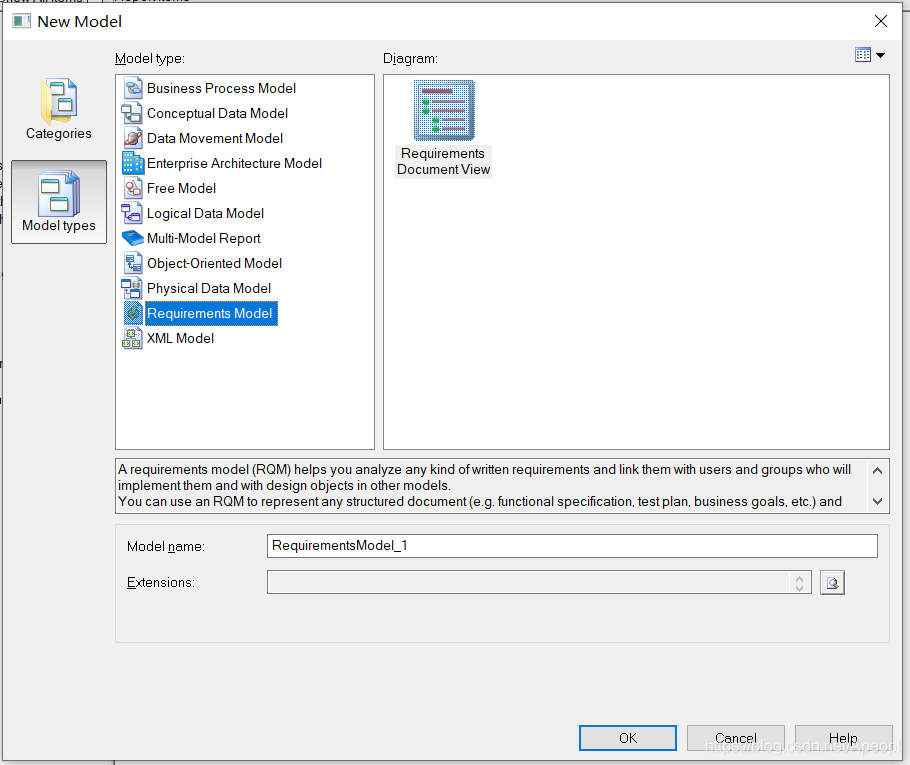Screen dimensions: 910x765
Task: Click the Object-Oriented Model icon
Action: pyautogui.click(x=133, y=263)
